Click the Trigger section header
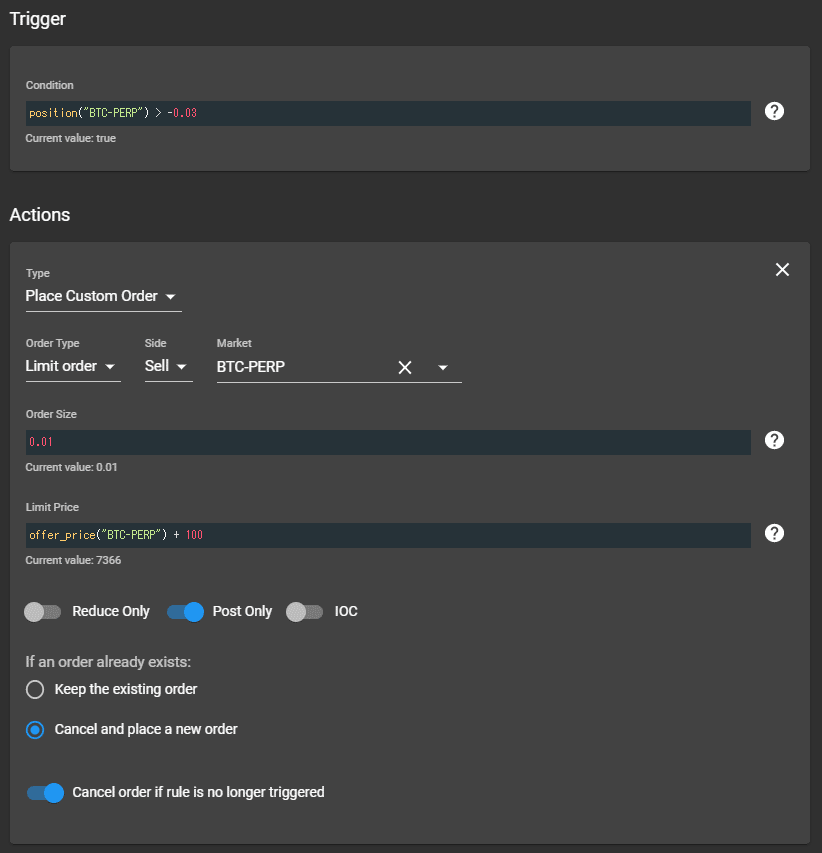 [x=37, y=18]
